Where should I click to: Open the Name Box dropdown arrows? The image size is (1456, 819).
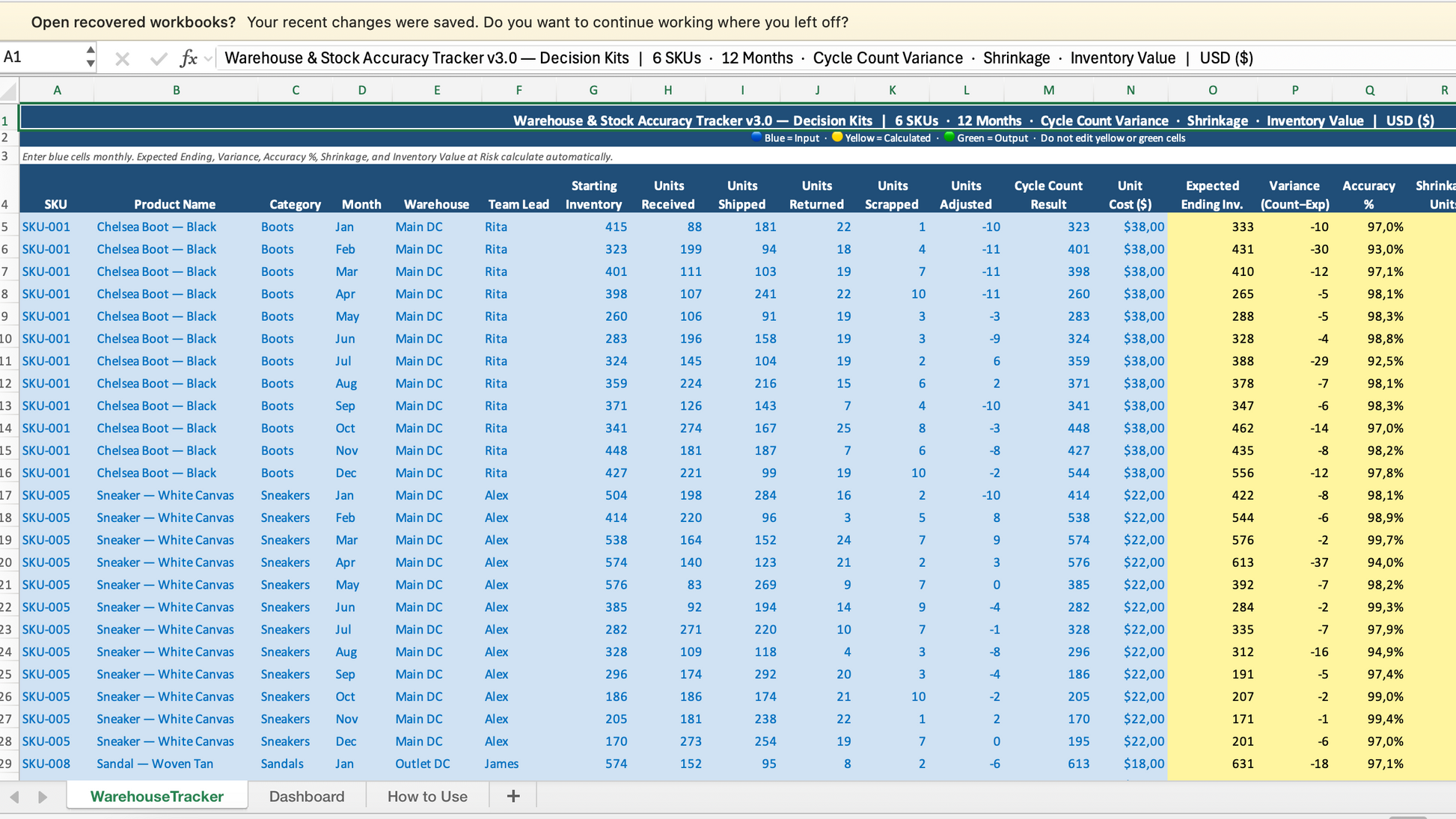click(x=90, y=57)
